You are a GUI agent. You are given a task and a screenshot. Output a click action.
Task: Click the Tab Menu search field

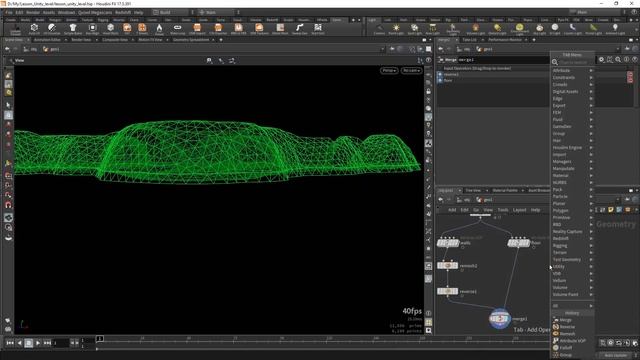click(x=574, y=62)
